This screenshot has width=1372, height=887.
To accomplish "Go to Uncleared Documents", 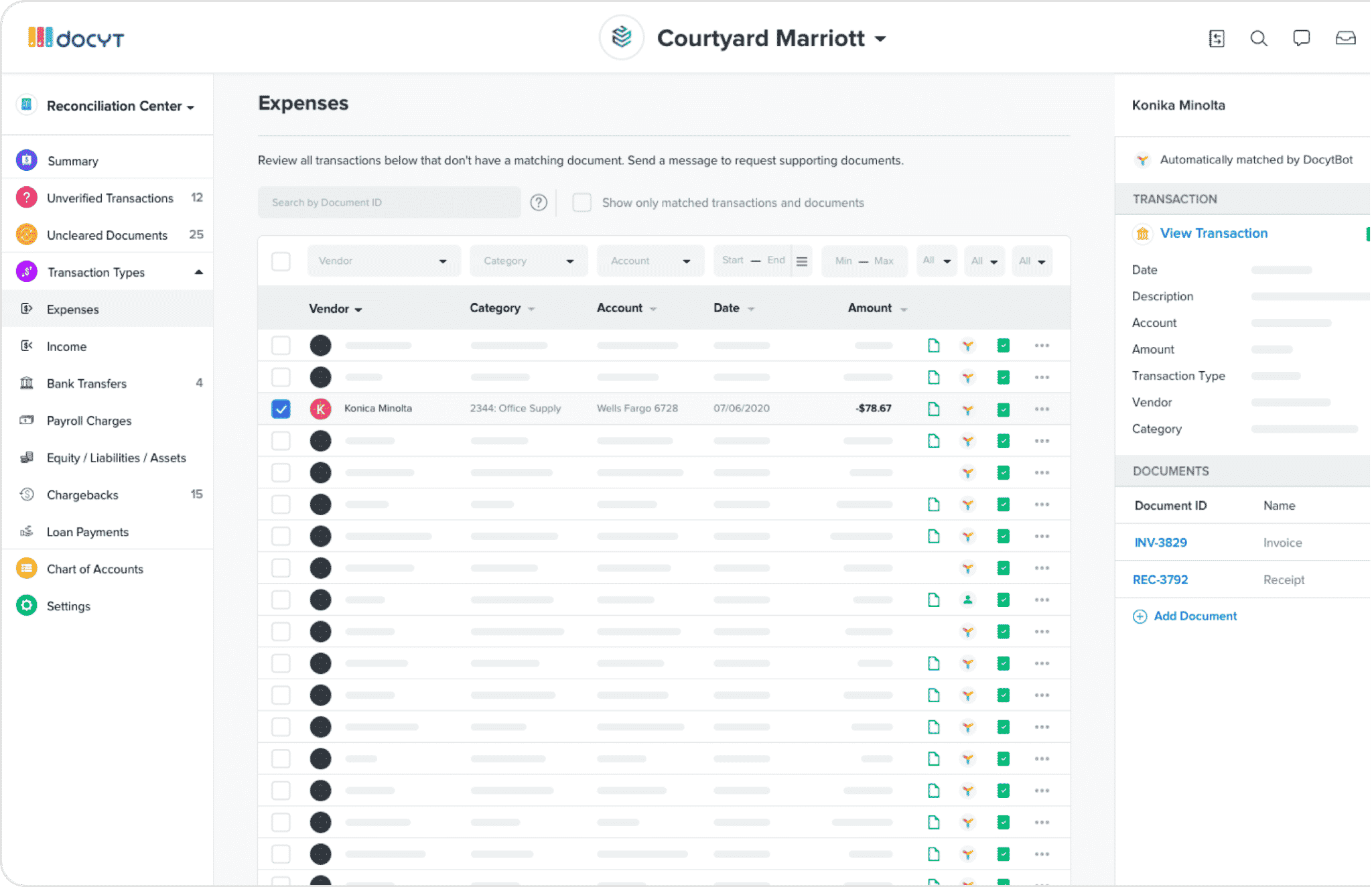I will pyautogui.click(x=107, y=235).
